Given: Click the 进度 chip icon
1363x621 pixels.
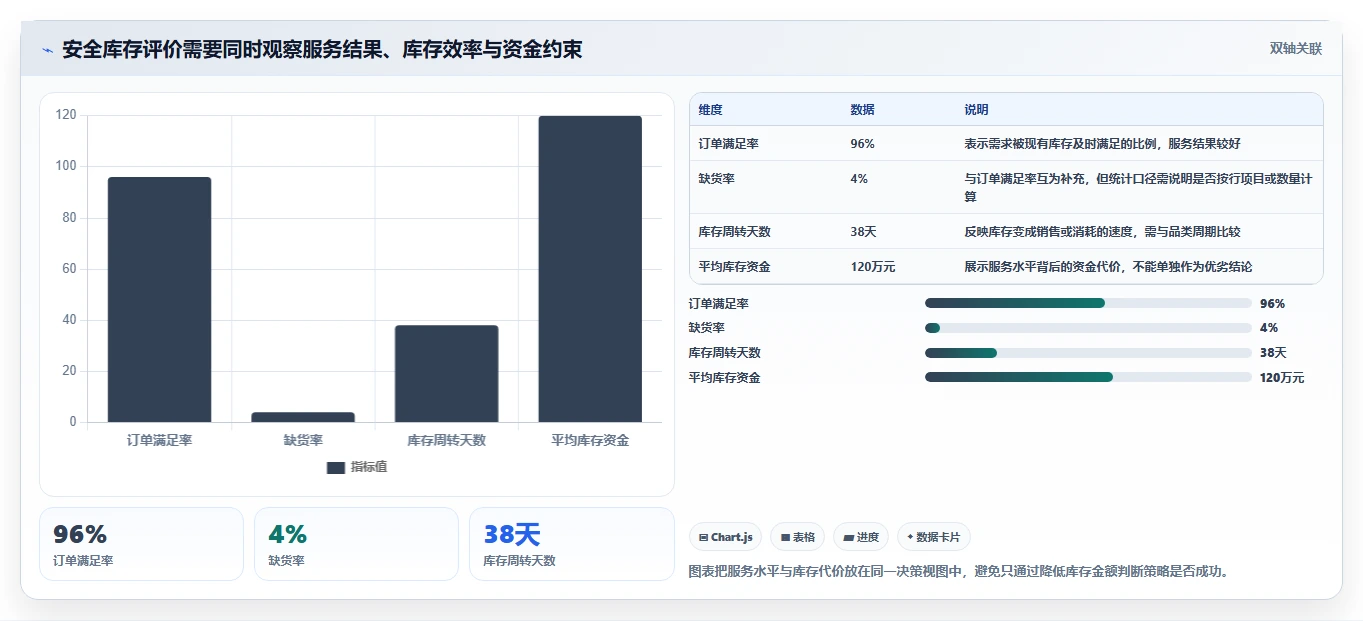Looking at the screenshot, I should tap(848, 537).
